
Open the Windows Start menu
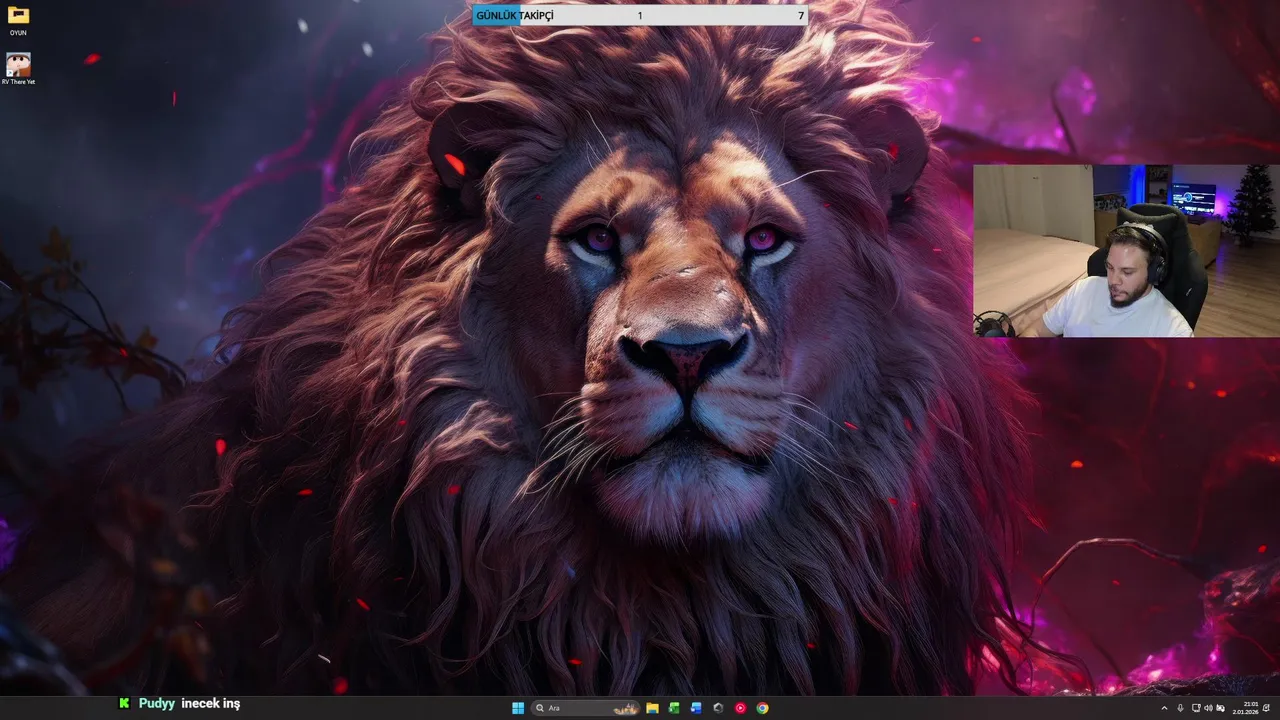coord(518,708)
